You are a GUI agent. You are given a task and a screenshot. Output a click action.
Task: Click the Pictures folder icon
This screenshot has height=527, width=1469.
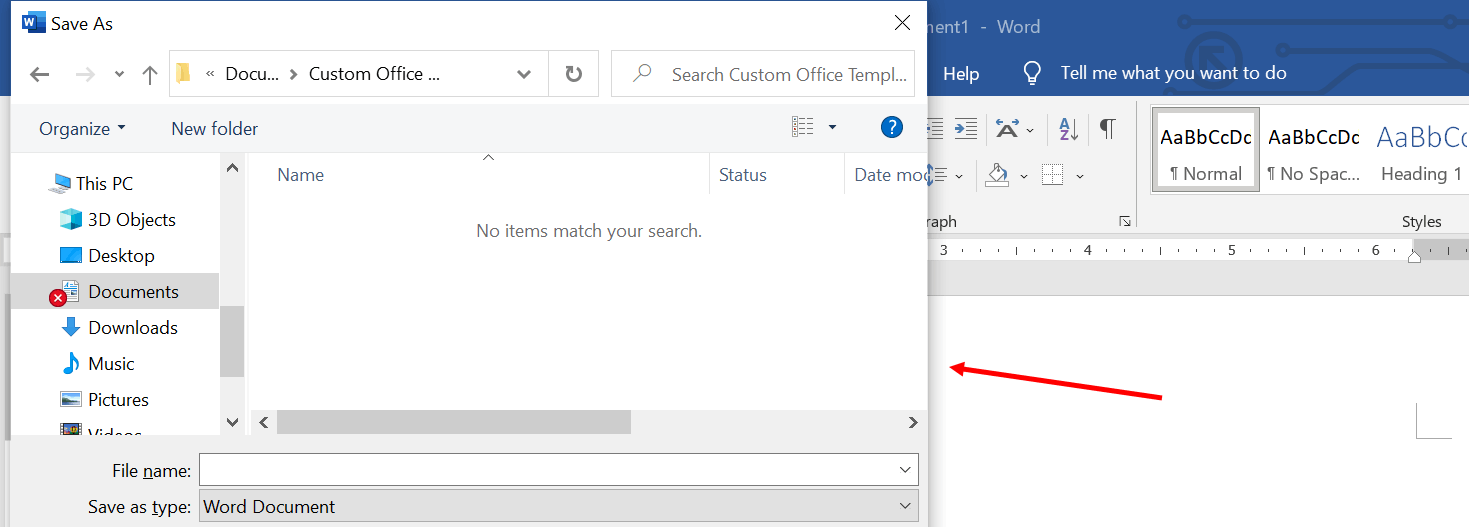click(x=70, y=399)
